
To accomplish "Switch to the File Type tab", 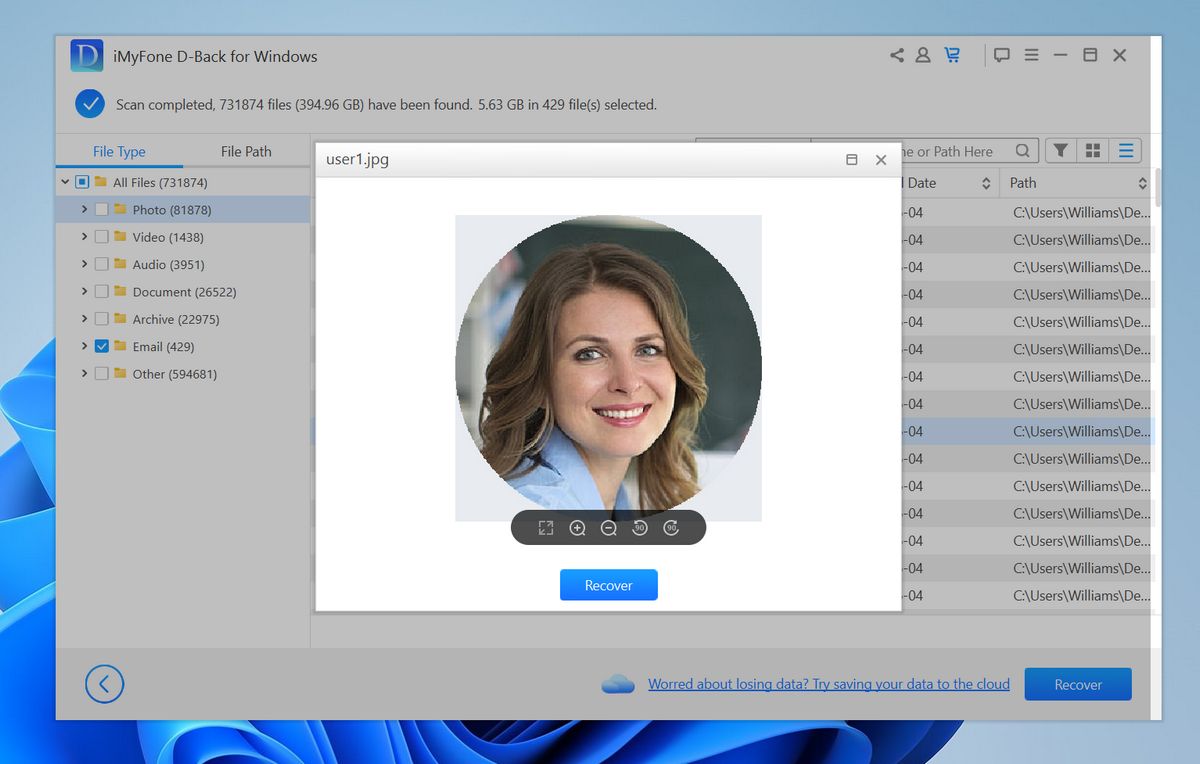I will coord(119,152).
